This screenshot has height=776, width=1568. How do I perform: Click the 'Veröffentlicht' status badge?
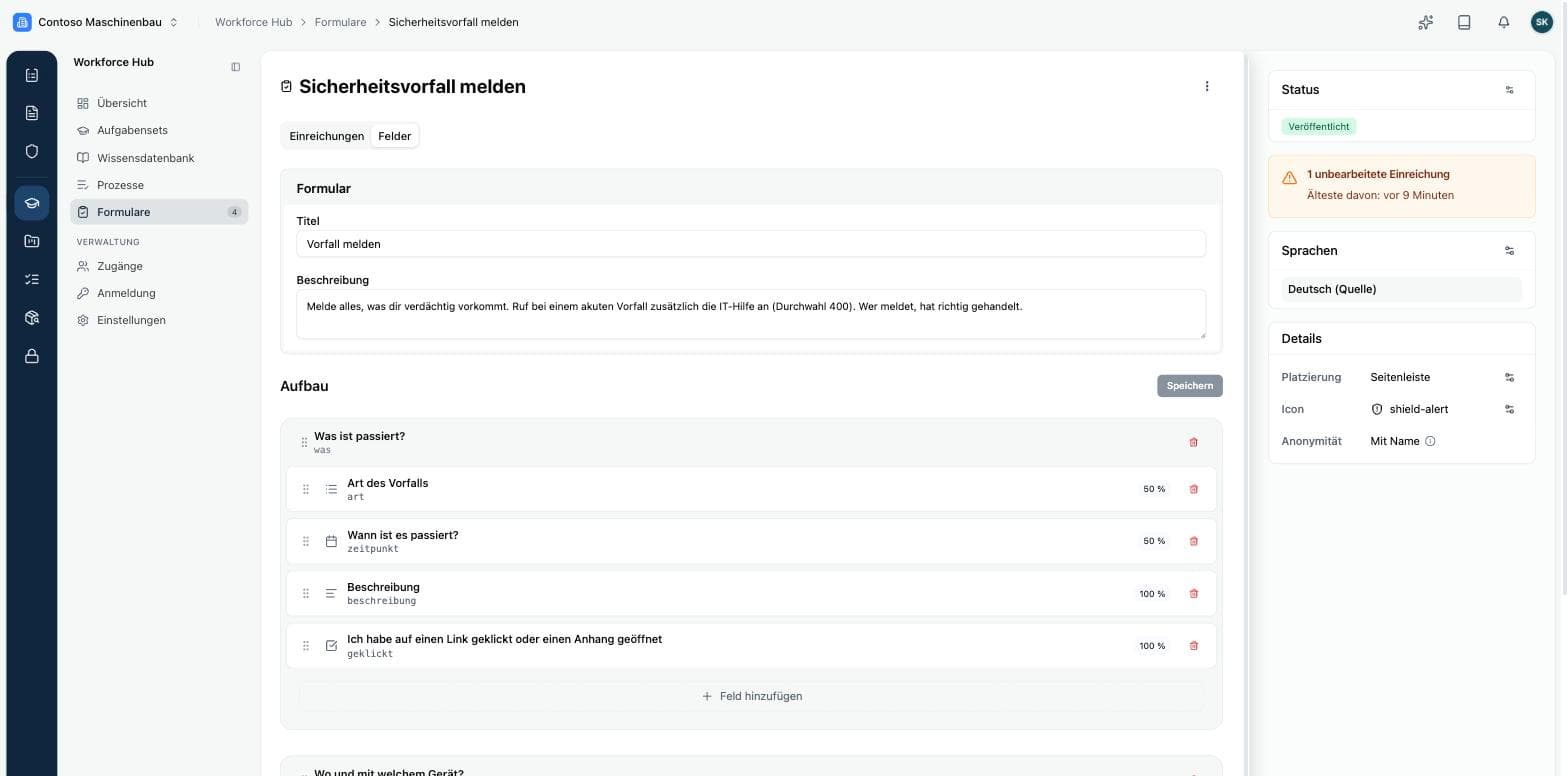pyautogui.click(x=1319, y=127)
